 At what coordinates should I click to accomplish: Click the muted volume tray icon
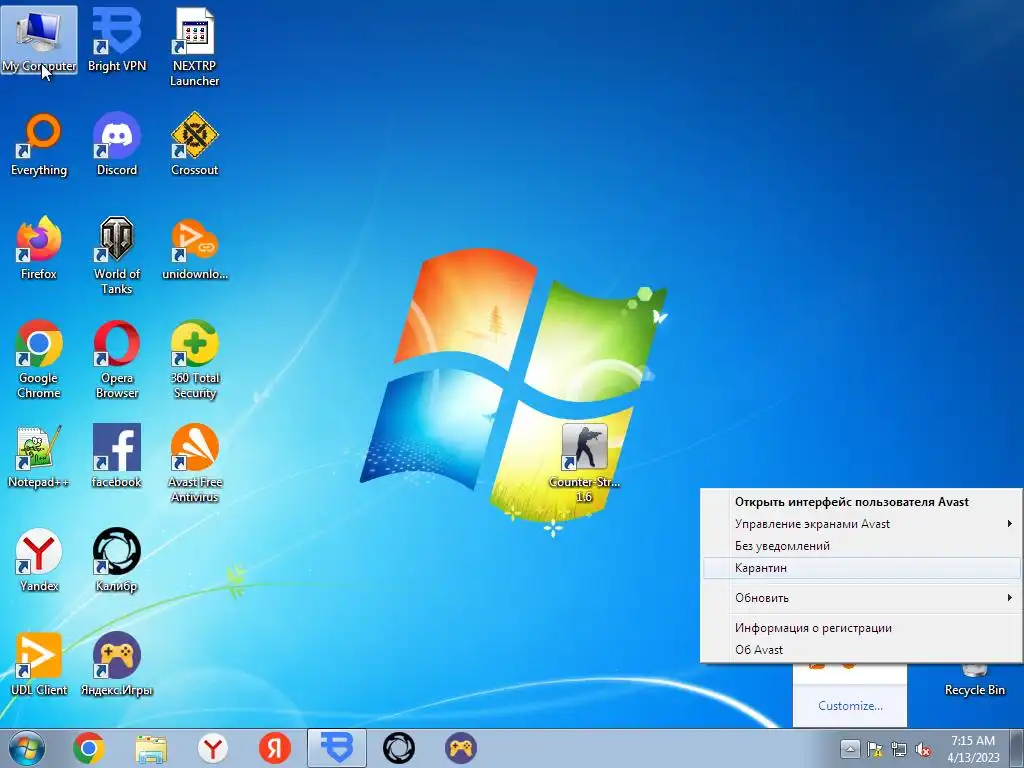[x=923, y=749]
